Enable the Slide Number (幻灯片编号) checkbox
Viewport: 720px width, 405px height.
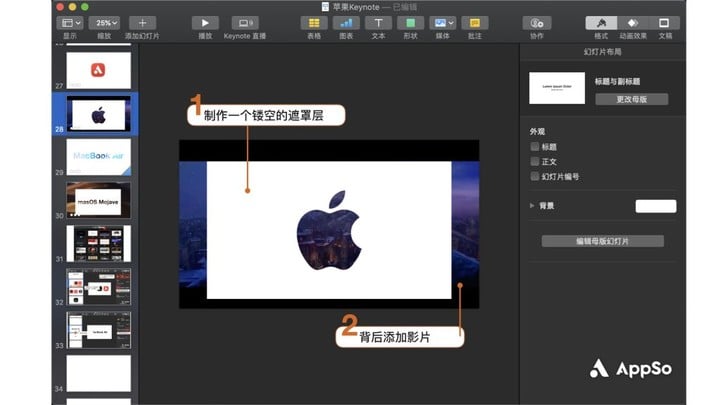pyautogui.click(x=534, y=176)
